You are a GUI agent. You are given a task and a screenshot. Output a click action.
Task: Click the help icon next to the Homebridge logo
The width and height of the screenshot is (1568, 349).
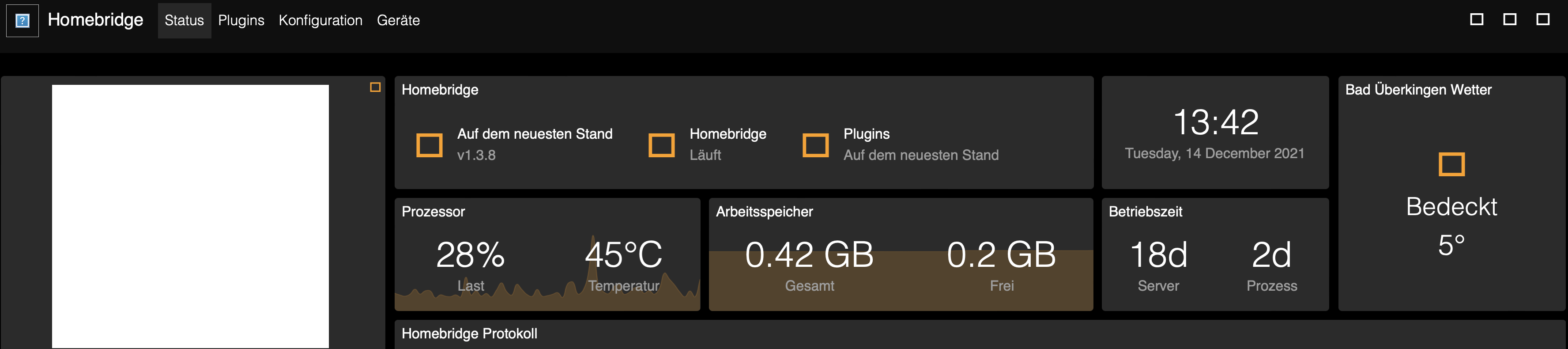pyautogui.click(x=22, y=20)
